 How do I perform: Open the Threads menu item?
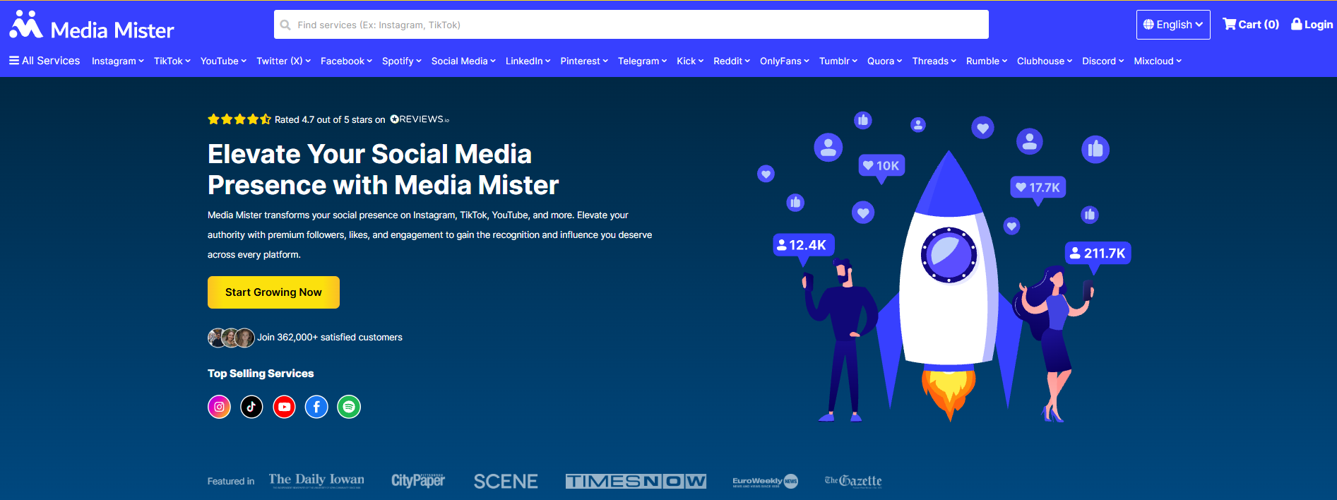(935, 61)
